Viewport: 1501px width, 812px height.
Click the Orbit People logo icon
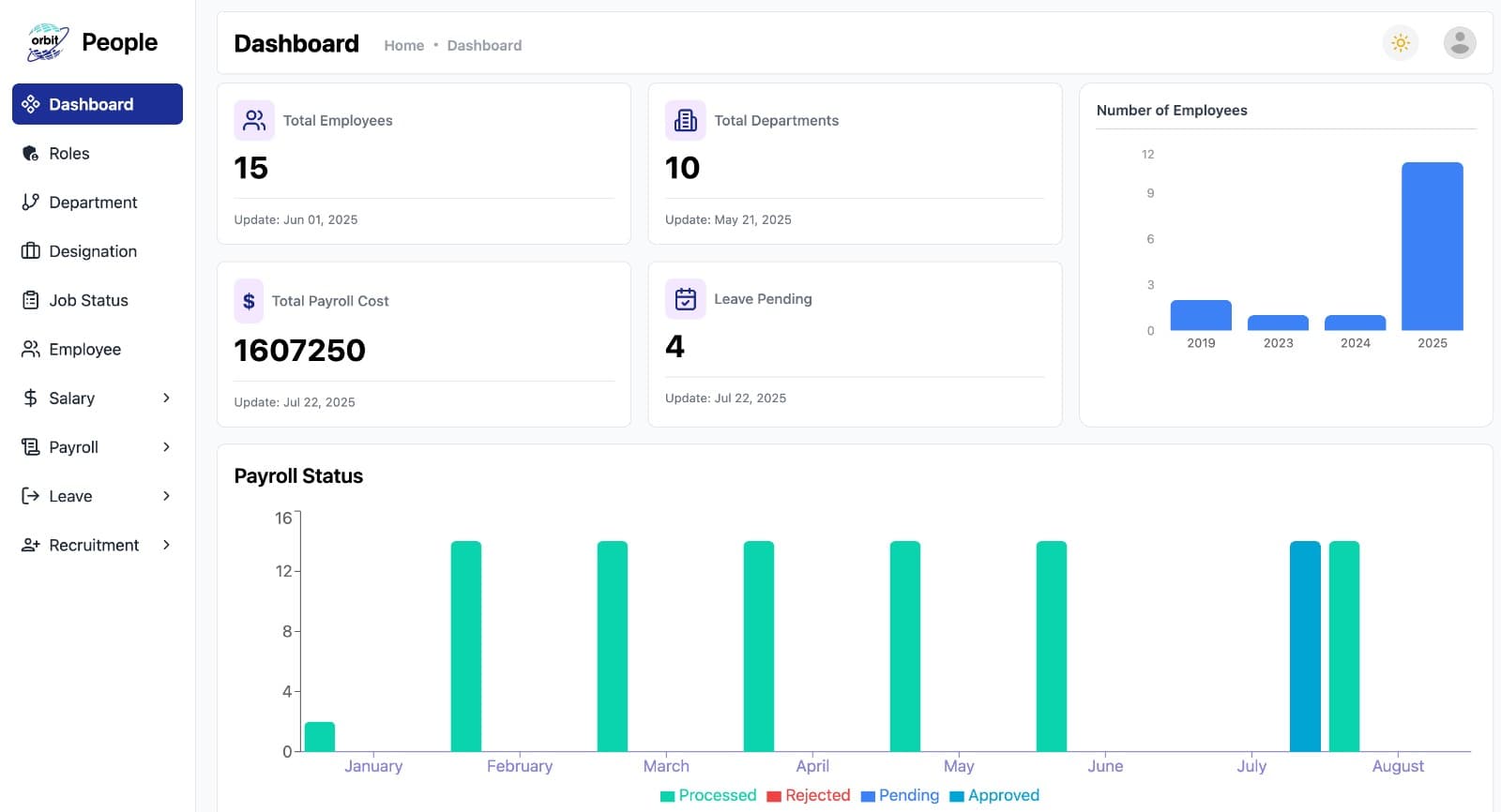(47, 42)
